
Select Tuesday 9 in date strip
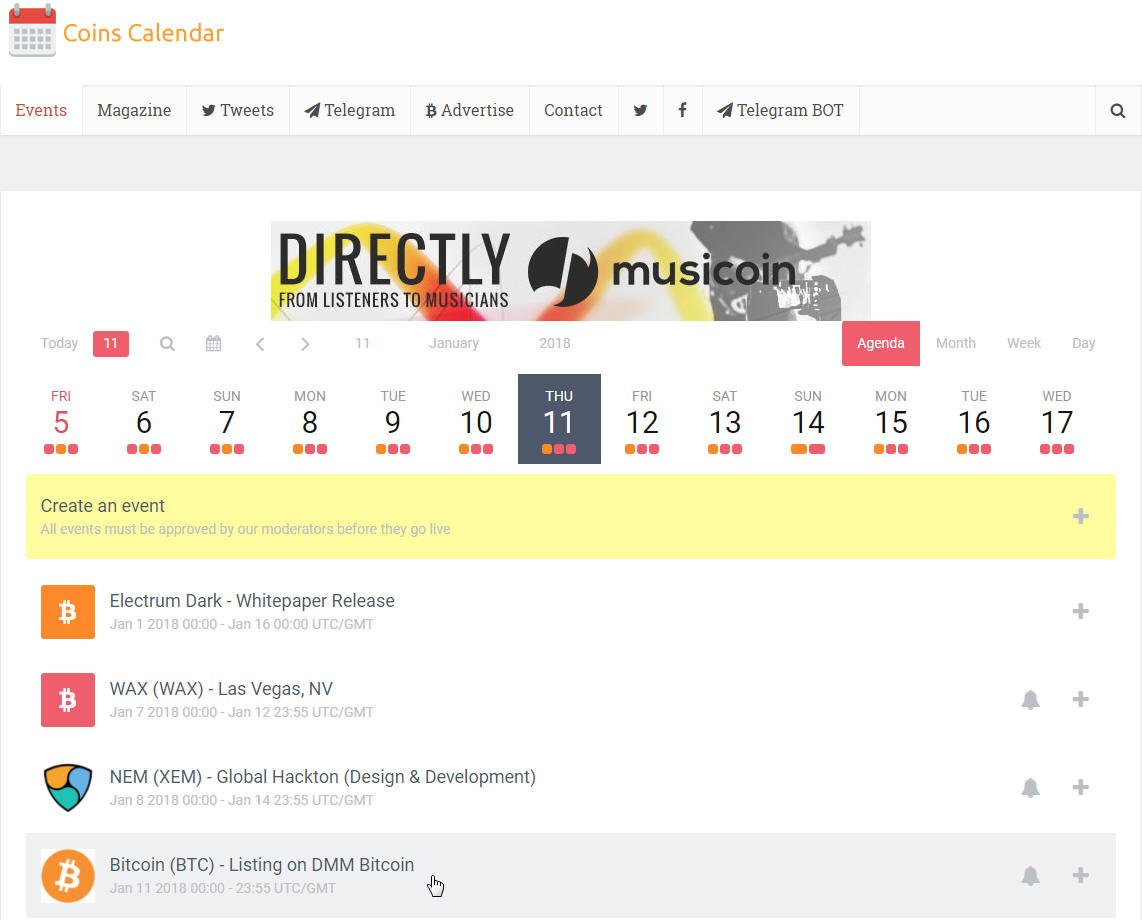pos(393,419)
